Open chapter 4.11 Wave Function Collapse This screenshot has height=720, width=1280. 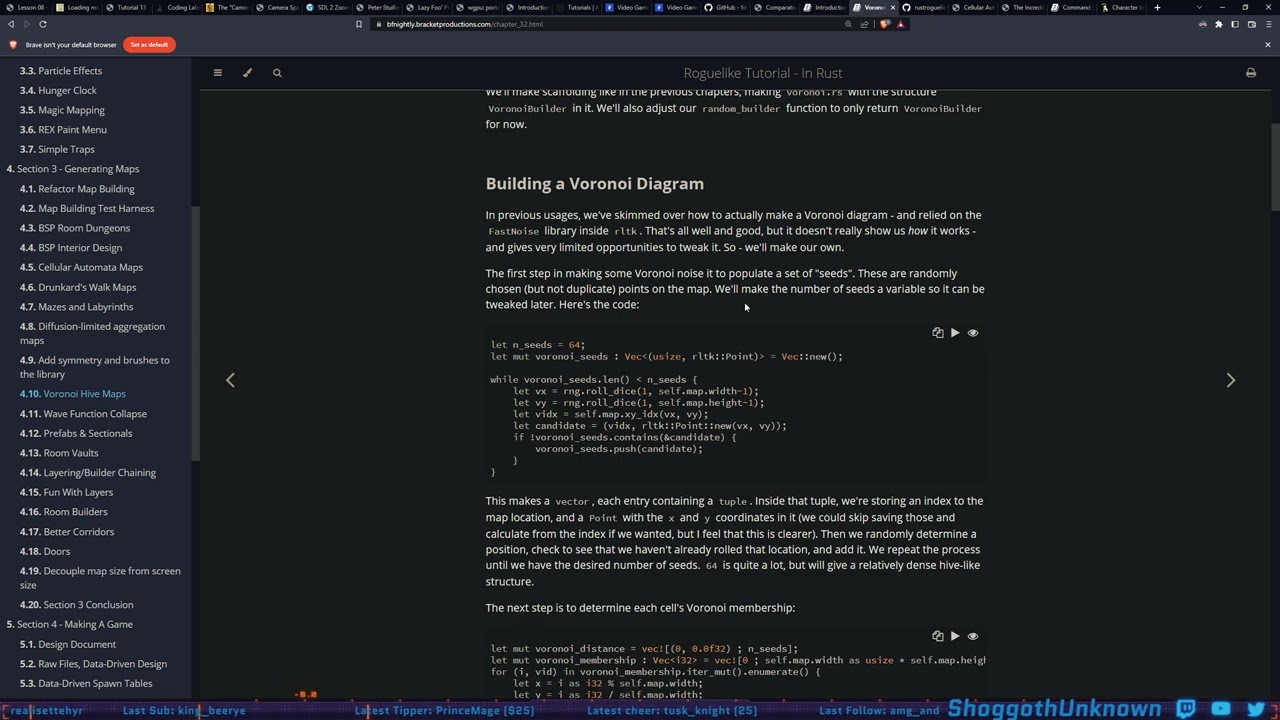pyautogui.click(x=83, y=413)
